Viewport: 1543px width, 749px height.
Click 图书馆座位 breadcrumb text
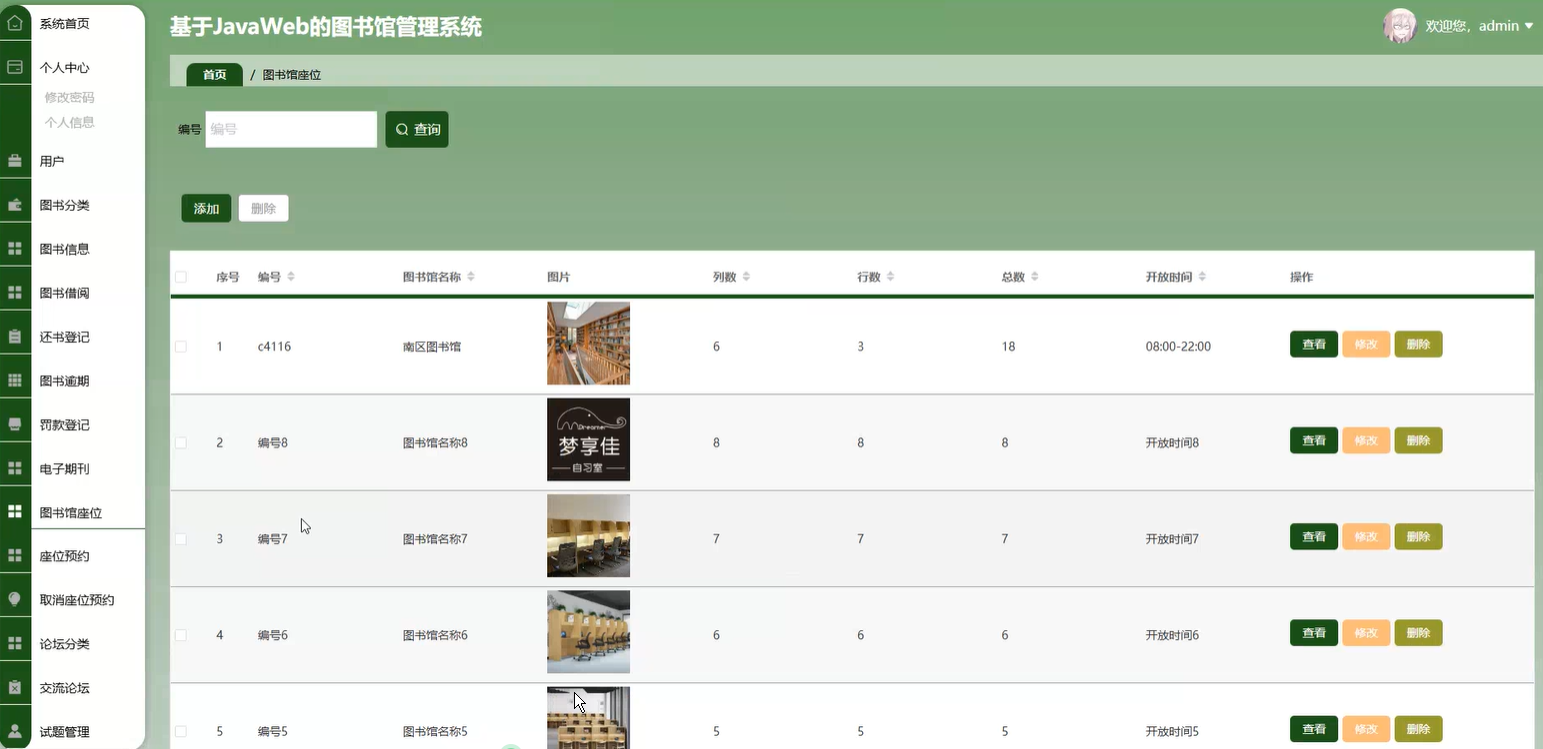(292, 75)
